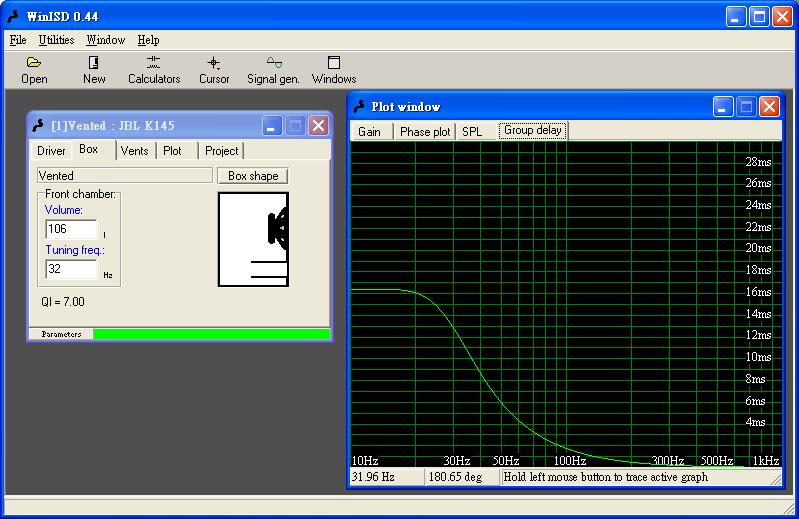Image resolution: width=799 pixels, height=519 pixels.
Task: Switch to the Phase plot tab
Action: [x=425, y=131]
